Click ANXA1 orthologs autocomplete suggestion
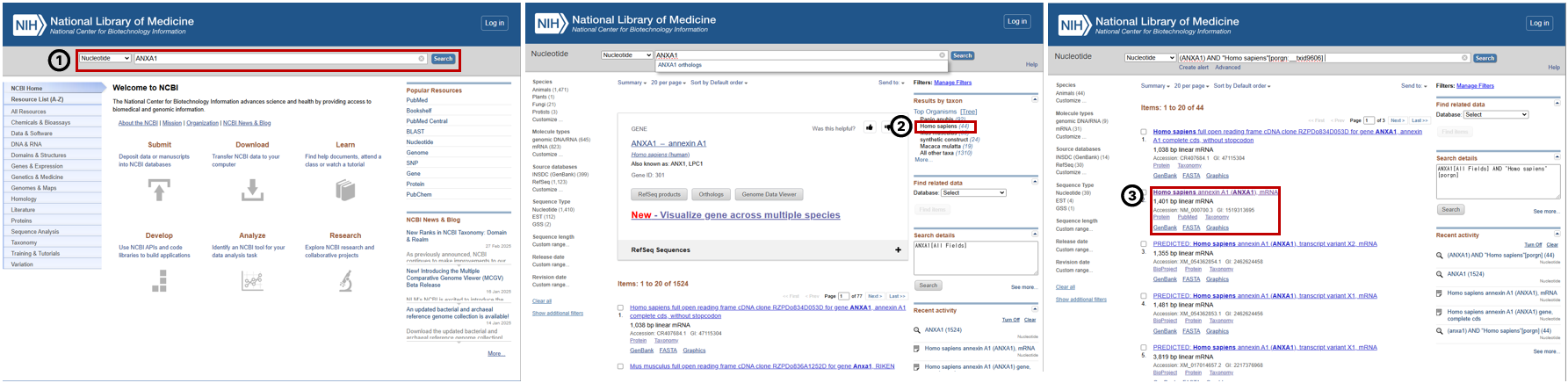Viewport: 1568px width, 383px height. click(680, 65)
